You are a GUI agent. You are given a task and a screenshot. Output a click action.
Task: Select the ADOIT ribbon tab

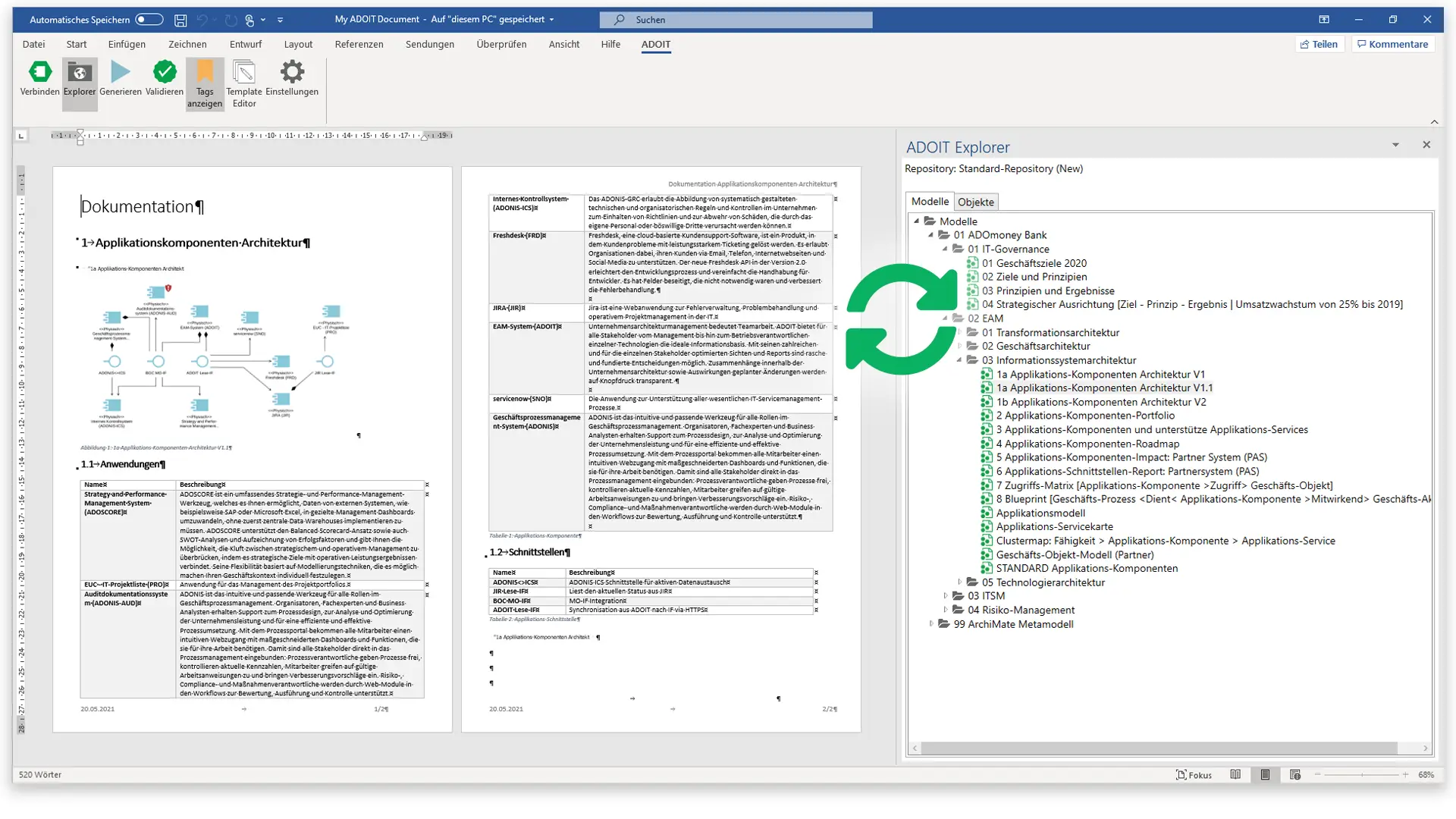click(656, 45)
